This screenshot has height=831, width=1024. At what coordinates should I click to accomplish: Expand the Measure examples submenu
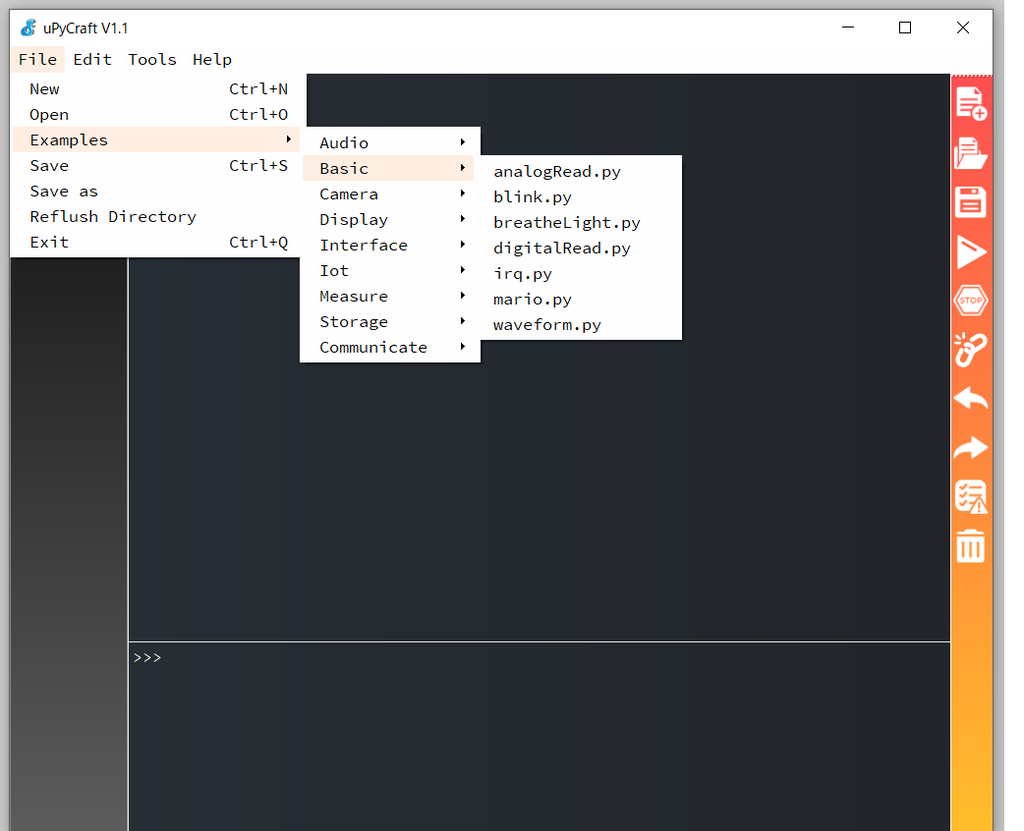[391, 295]
